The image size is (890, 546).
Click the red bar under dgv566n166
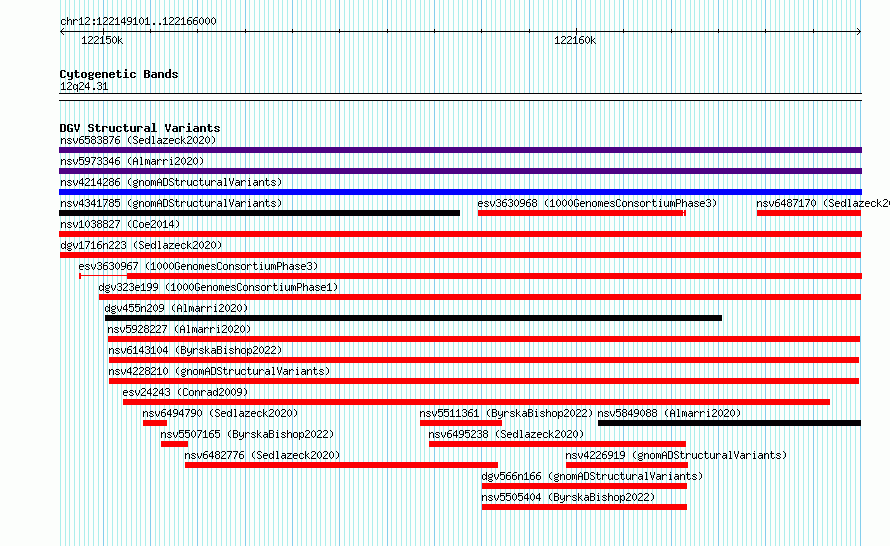(584, 486)
